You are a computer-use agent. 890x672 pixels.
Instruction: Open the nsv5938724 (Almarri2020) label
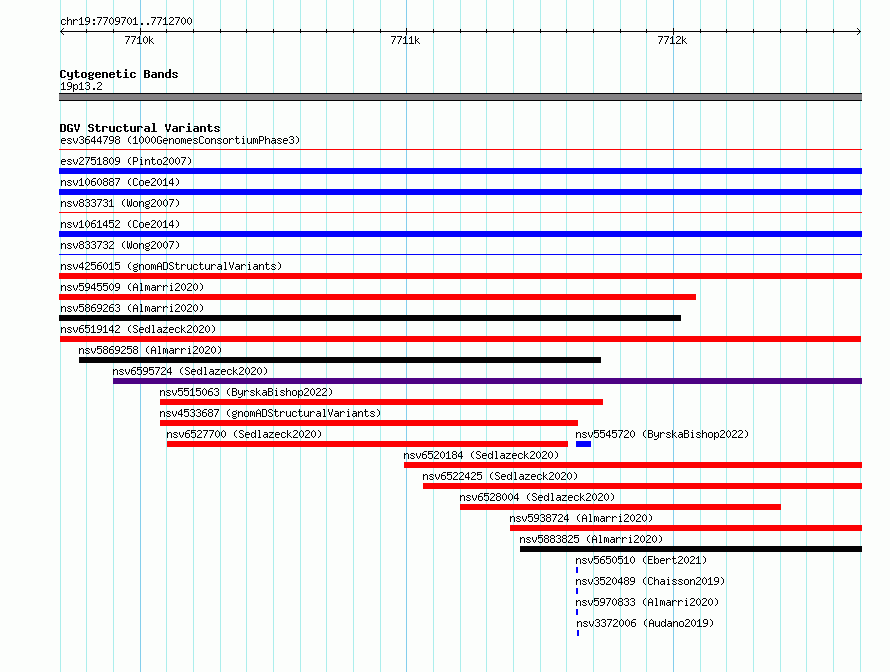pos(581,518)
